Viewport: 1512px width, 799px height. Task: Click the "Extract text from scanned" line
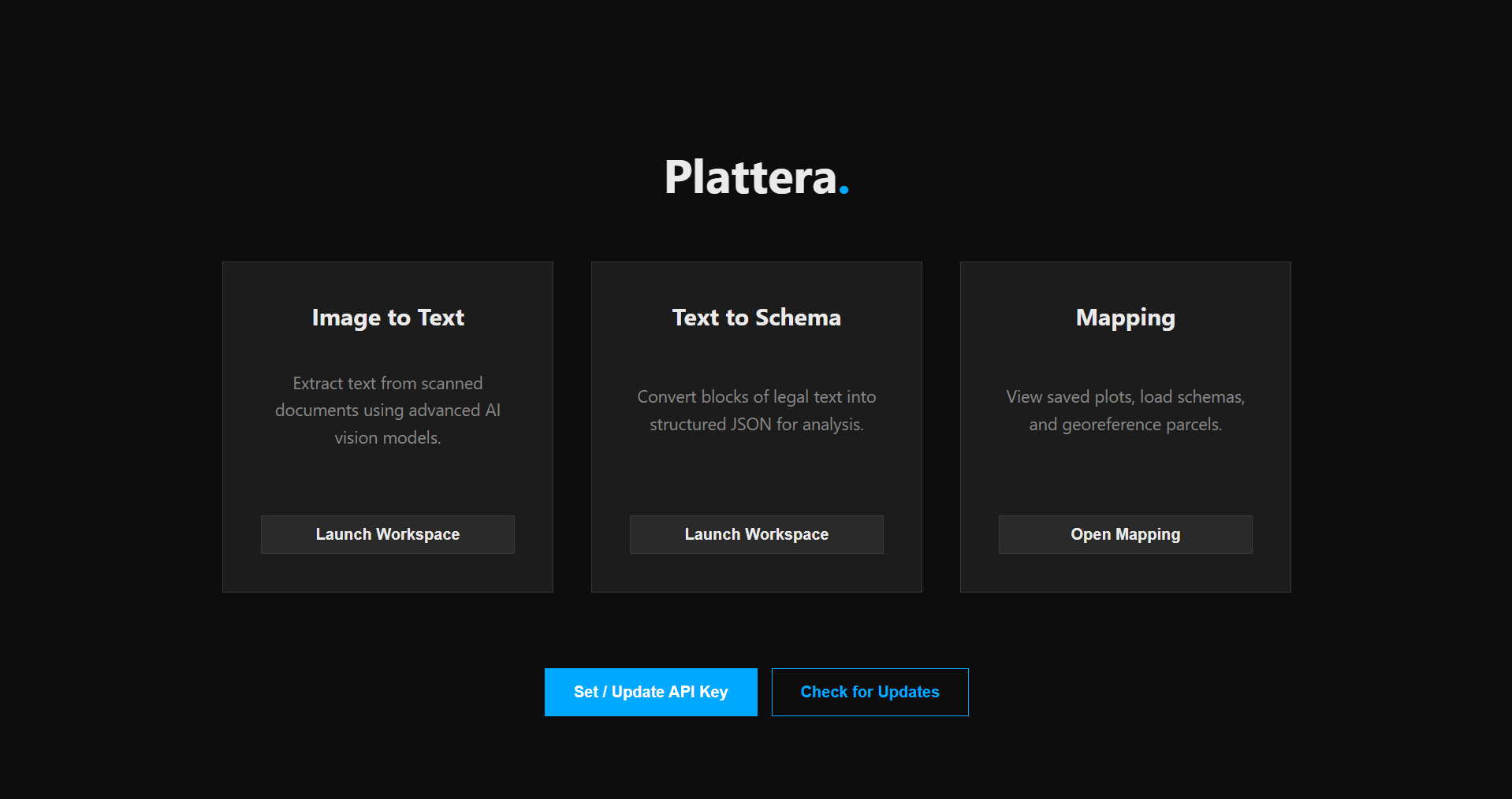(x=388, y=384)
